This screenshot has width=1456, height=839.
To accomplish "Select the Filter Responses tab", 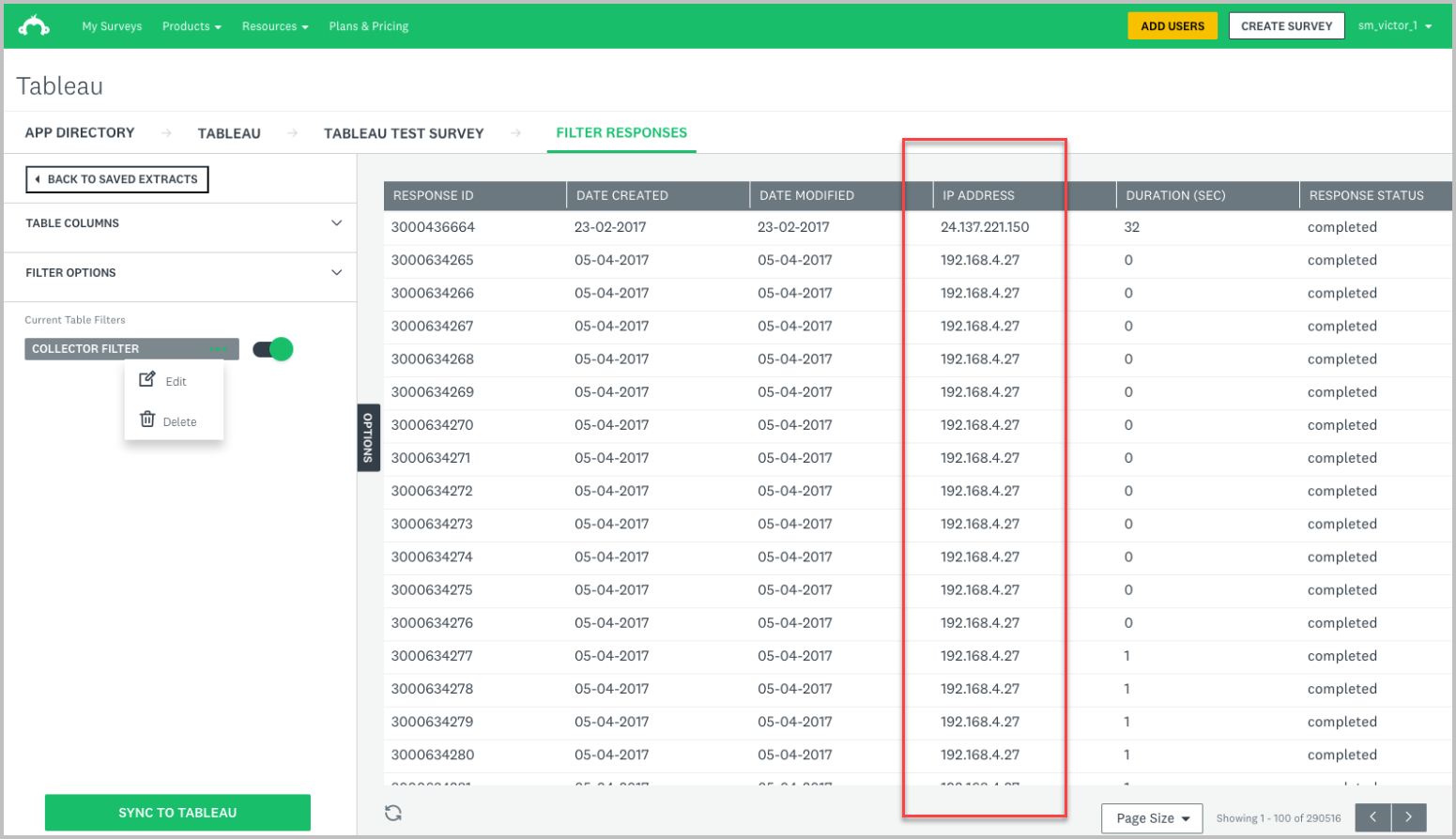I will [x=621, y=132].
